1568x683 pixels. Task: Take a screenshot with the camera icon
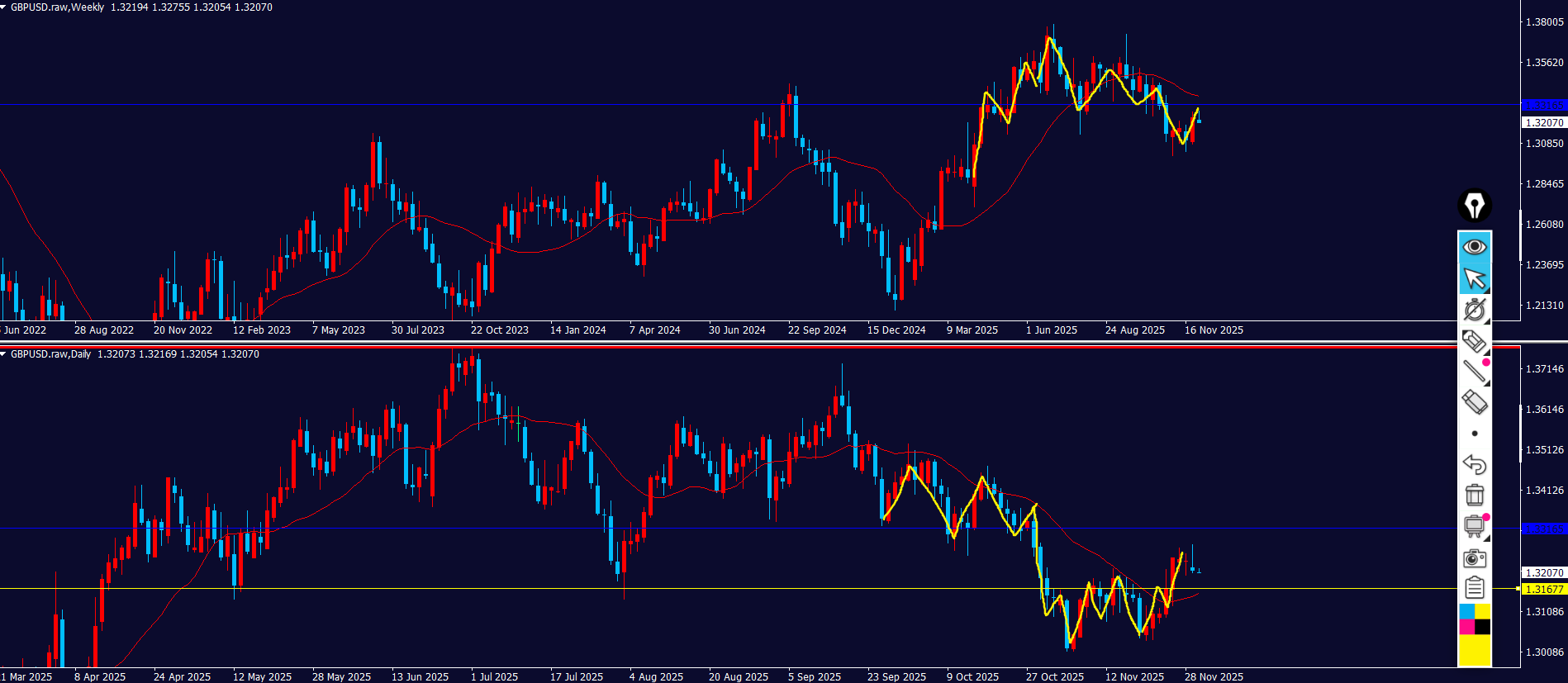1474,558
